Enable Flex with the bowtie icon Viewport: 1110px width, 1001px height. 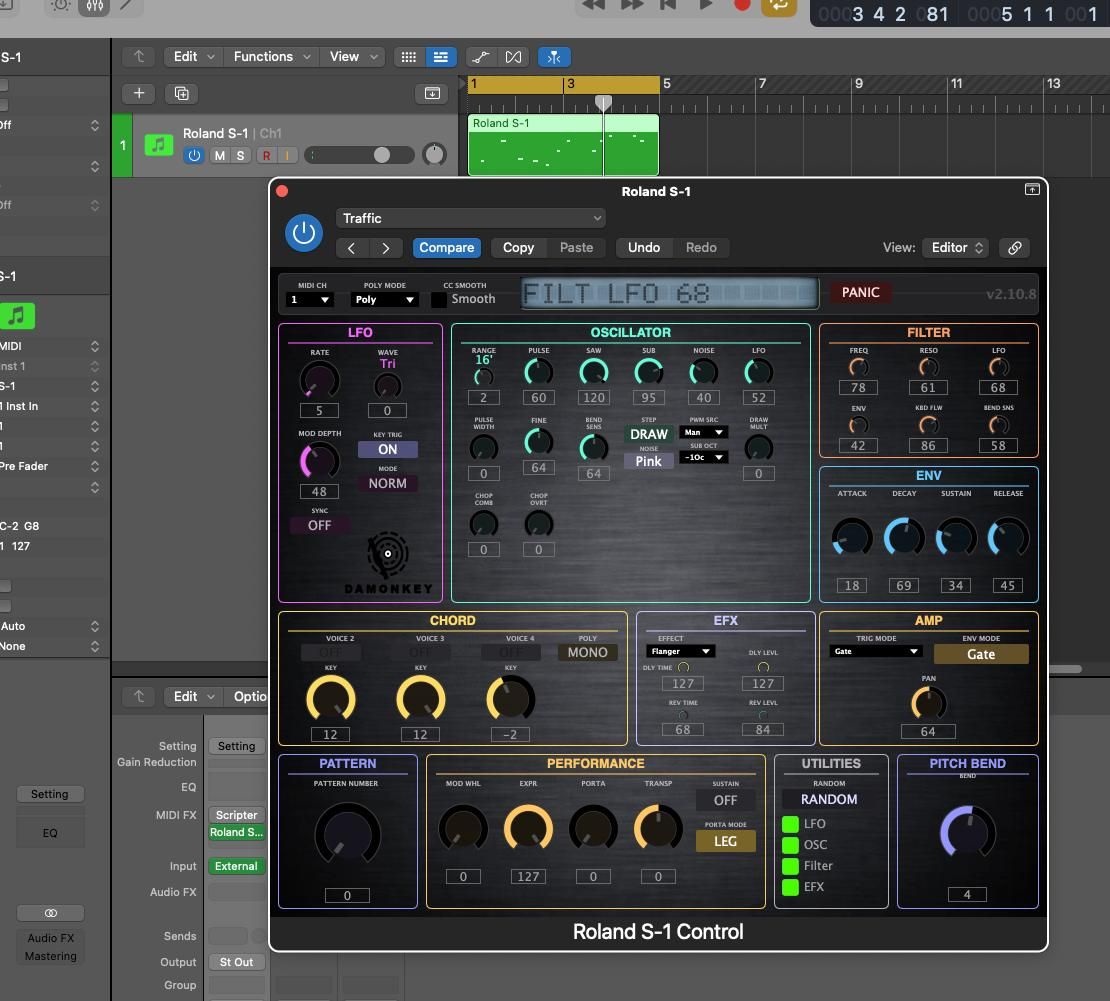[x=513, y=57]
